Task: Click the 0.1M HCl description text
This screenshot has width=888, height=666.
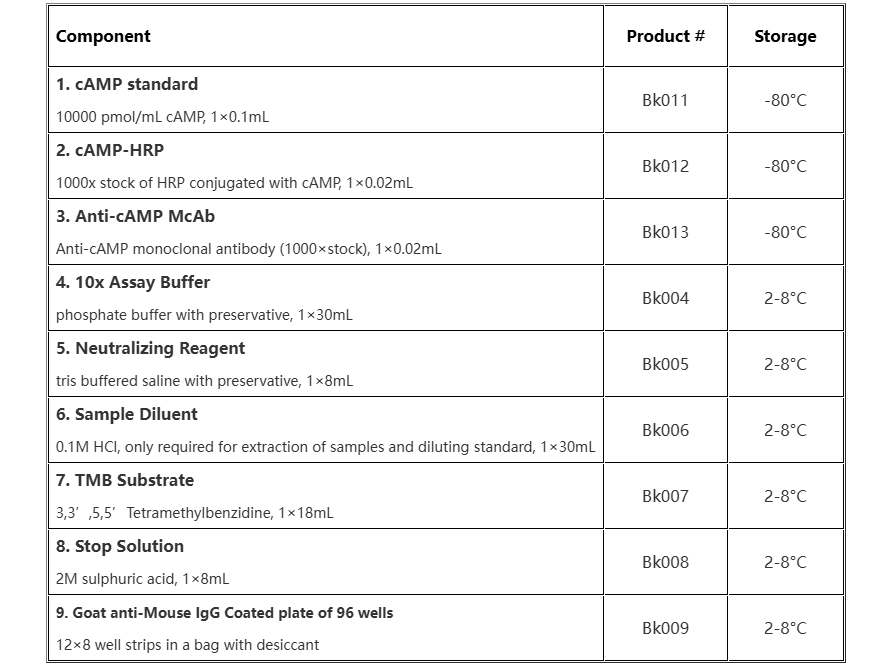Action: point(325,447)
